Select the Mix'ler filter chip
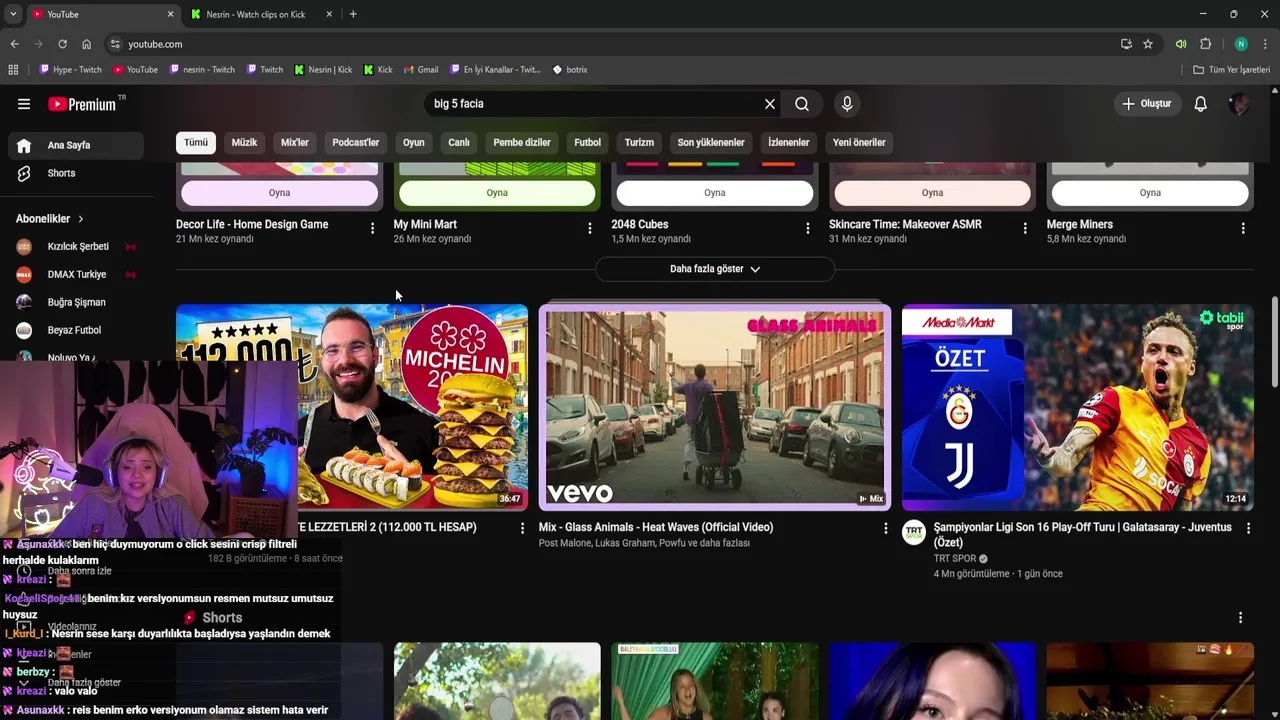Viewport: 1280px width, 720px height. [295, 142]
